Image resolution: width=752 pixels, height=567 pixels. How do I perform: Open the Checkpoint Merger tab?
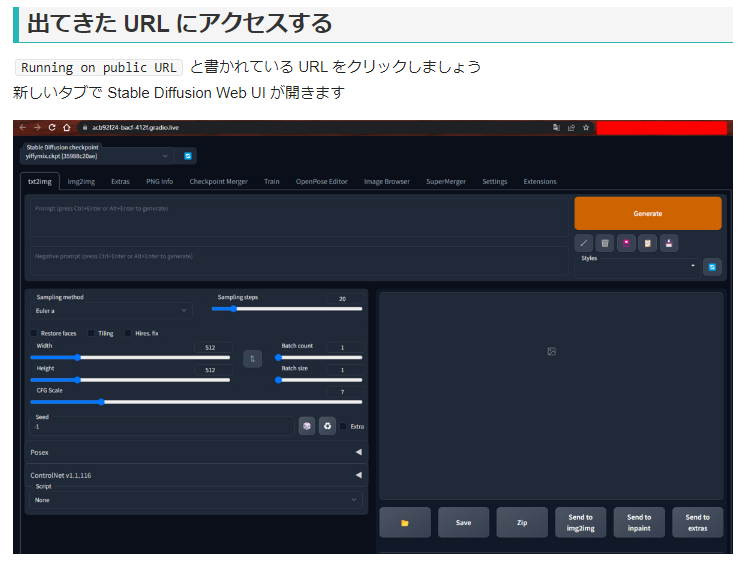coord(218,181)
